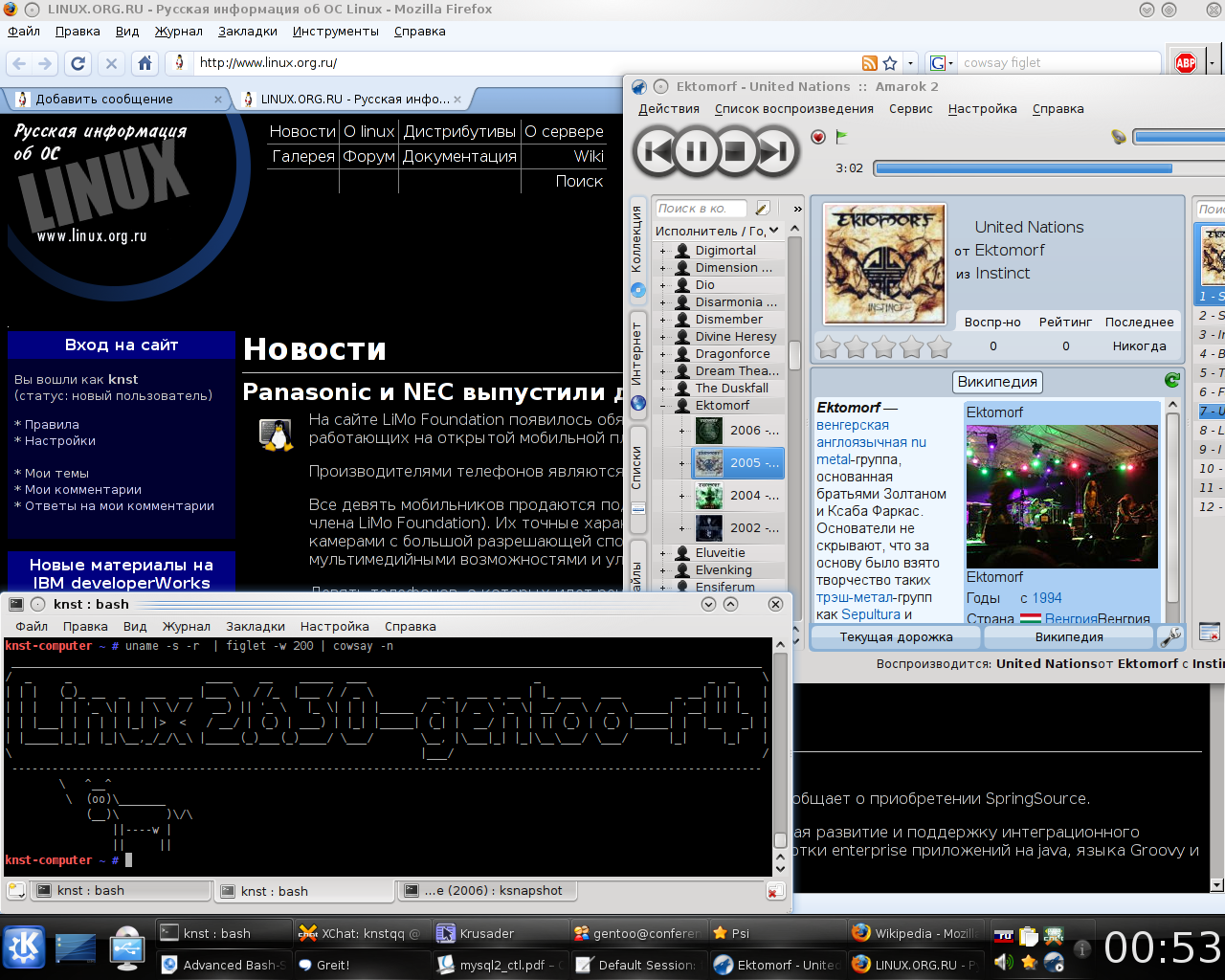Click Форум link on linux.org.ru
Screen dimensions: 1225x980
(369, 156)
